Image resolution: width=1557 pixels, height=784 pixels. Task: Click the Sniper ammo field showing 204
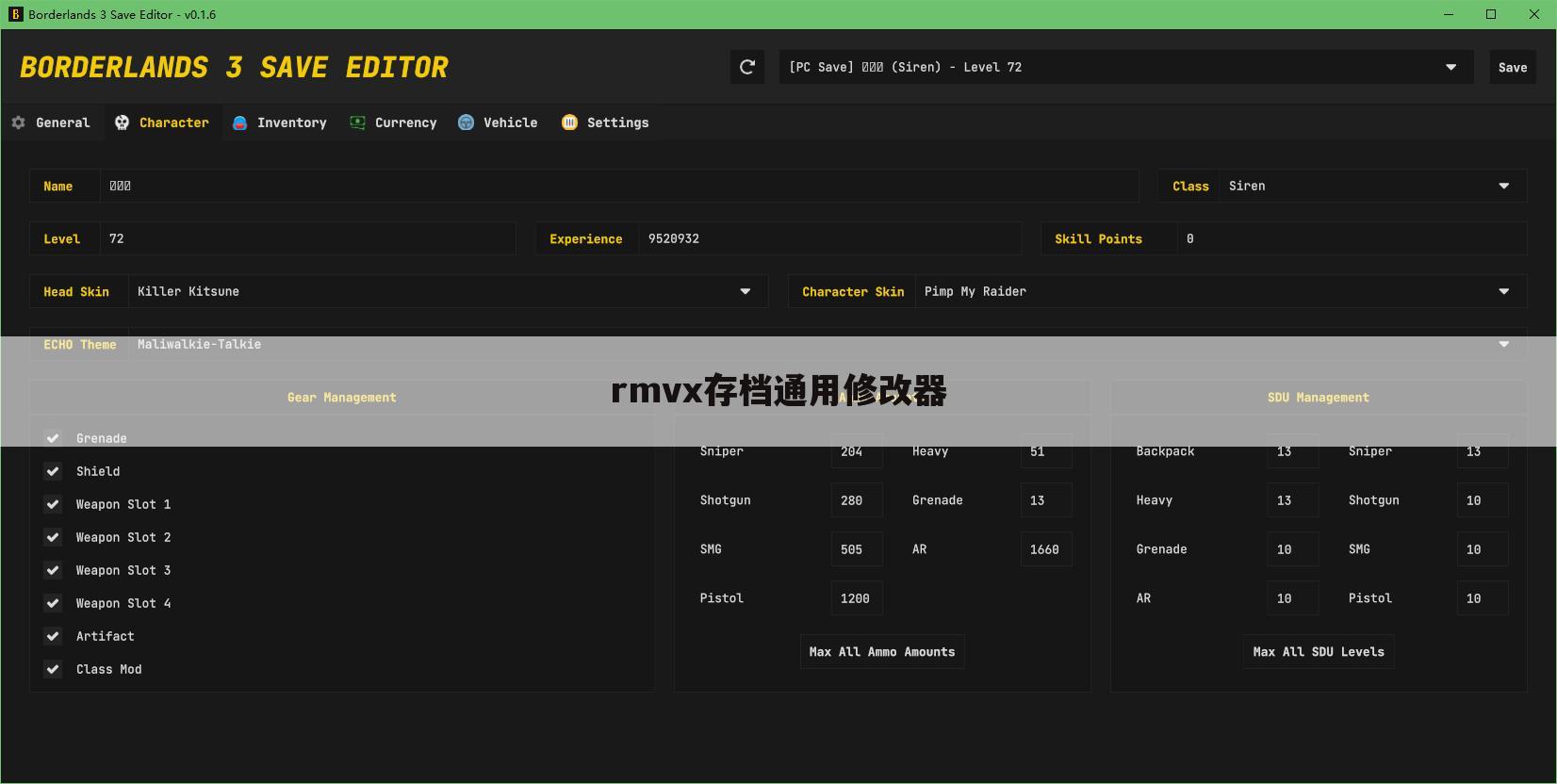857,451
